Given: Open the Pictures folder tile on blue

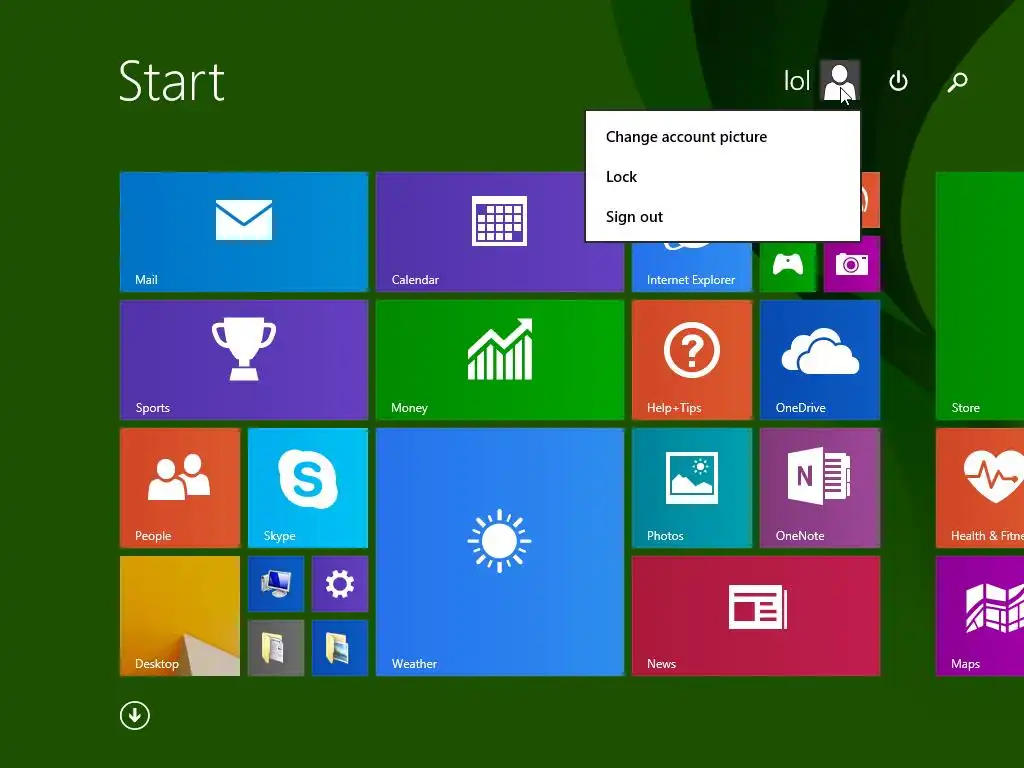Looking at the screenshot, I should (340, 648).
